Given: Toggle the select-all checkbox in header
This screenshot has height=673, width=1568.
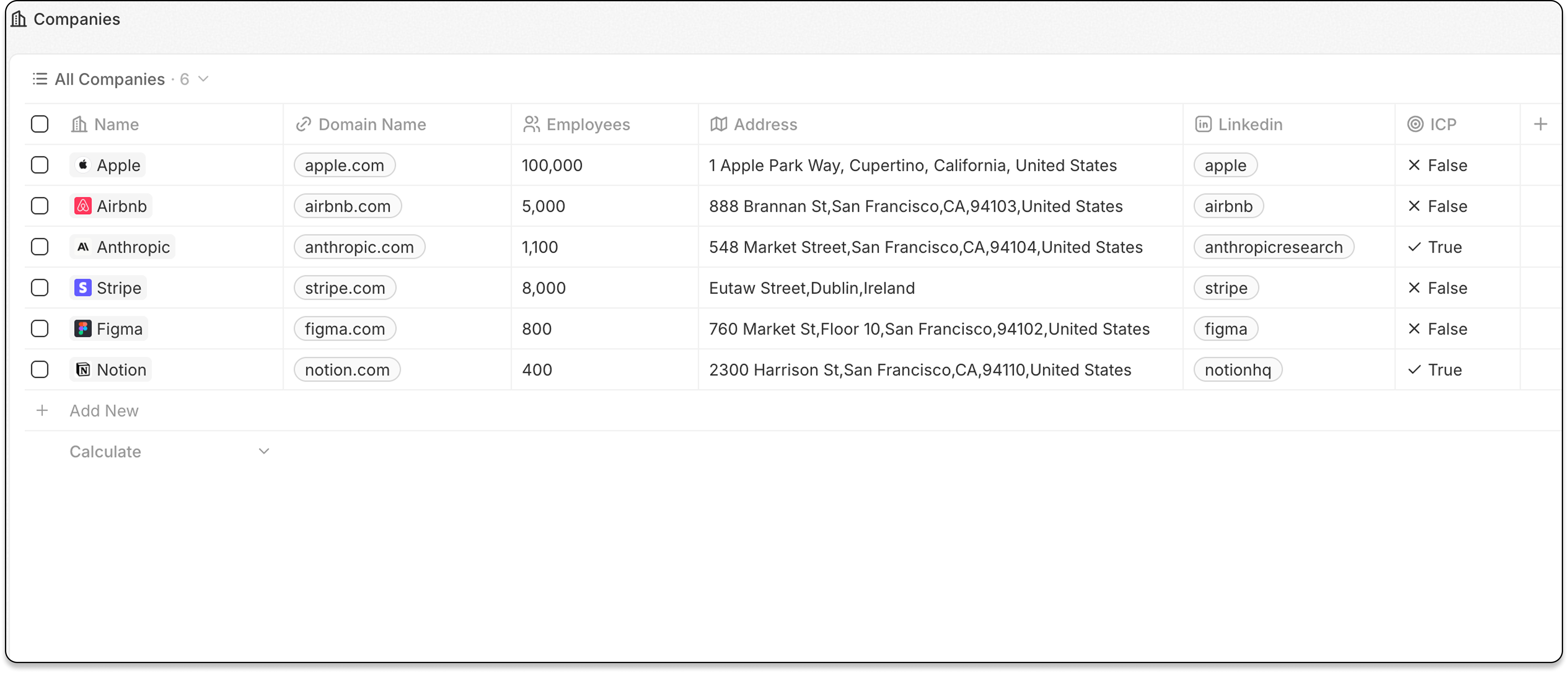Looking at the screenshot, I should 40,124.
